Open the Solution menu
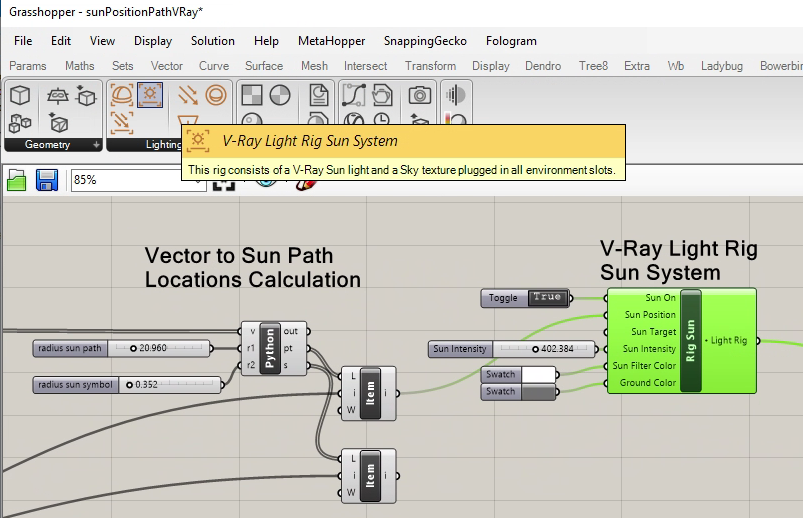 (213, 41)
